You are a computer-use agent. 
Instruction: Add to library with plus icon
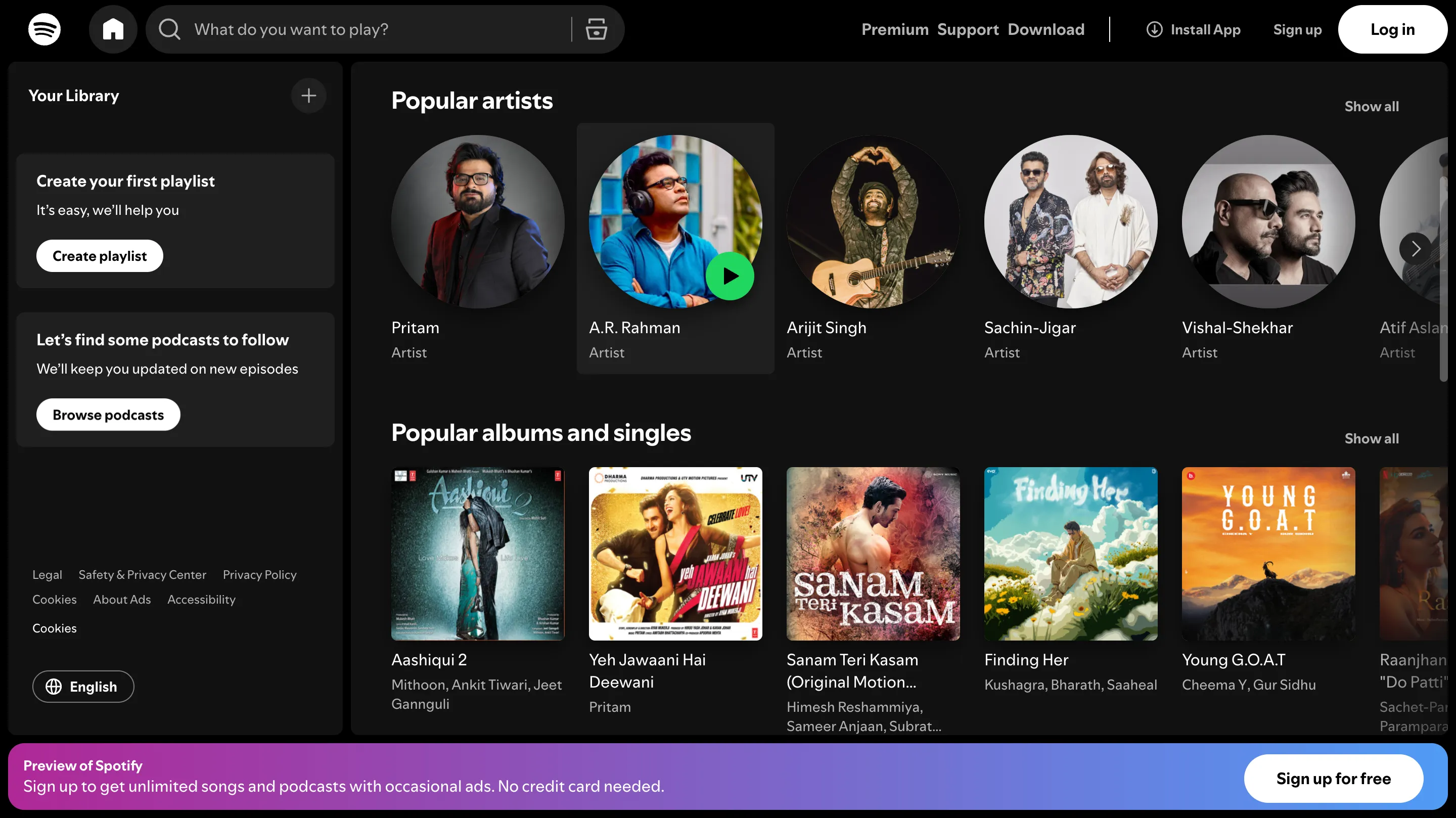click(x=308, y=96)
